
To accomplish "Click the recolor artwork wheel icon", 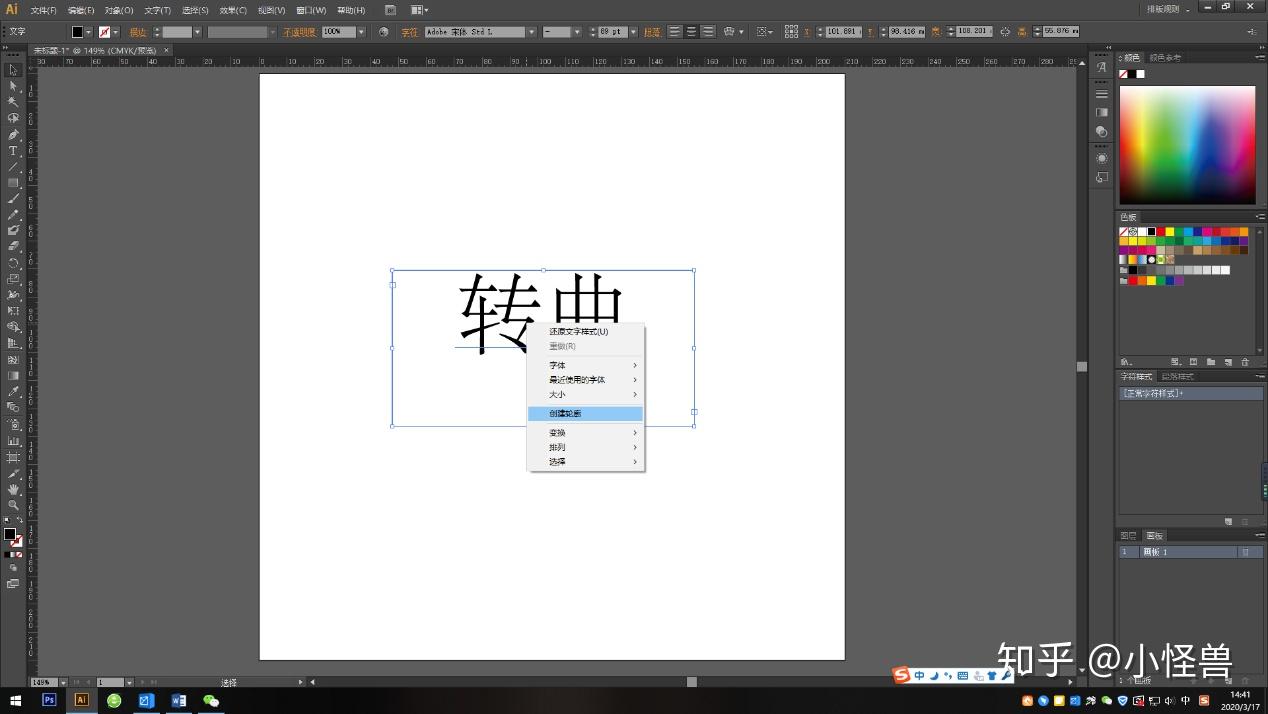I will 383,32.
